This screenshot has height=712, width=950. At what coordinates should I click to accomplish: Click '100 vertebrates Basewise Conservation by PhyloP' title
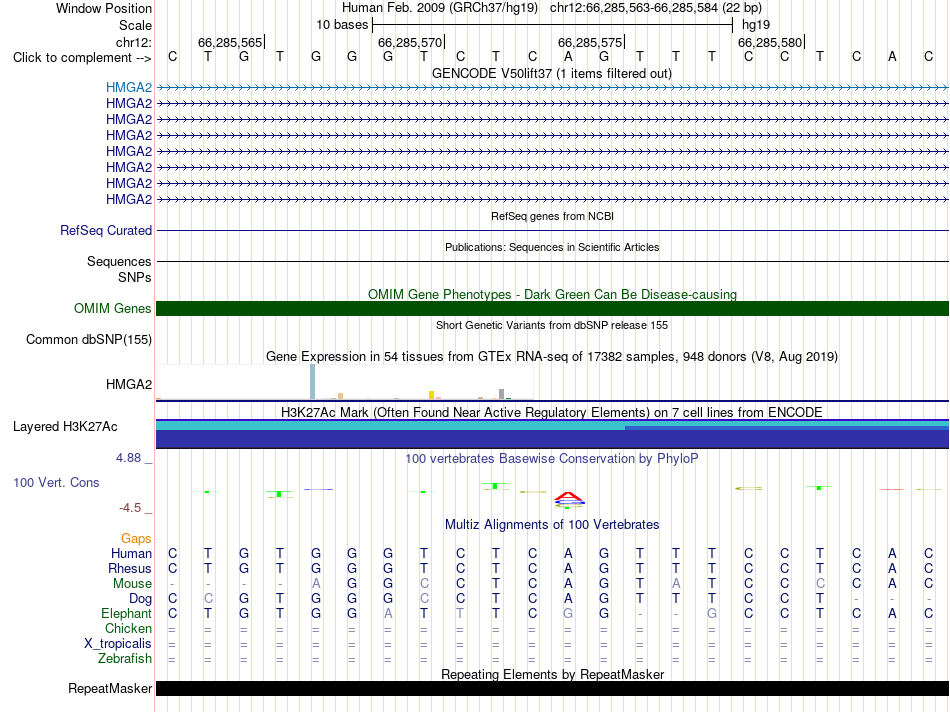coord(551,459)
